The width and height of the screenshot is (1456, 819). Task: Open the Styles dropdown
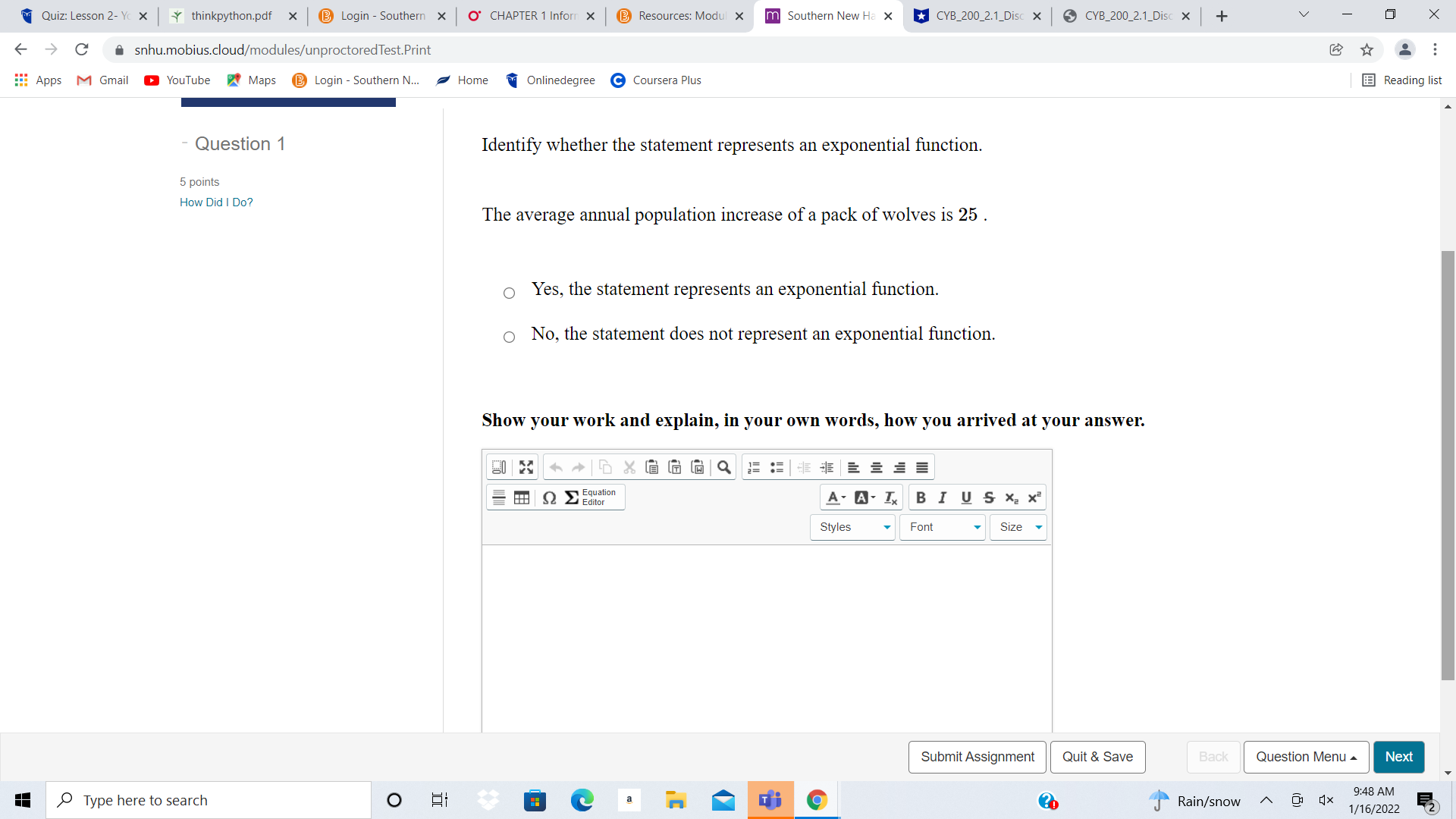pyautogui.click(x=852, y=526)
